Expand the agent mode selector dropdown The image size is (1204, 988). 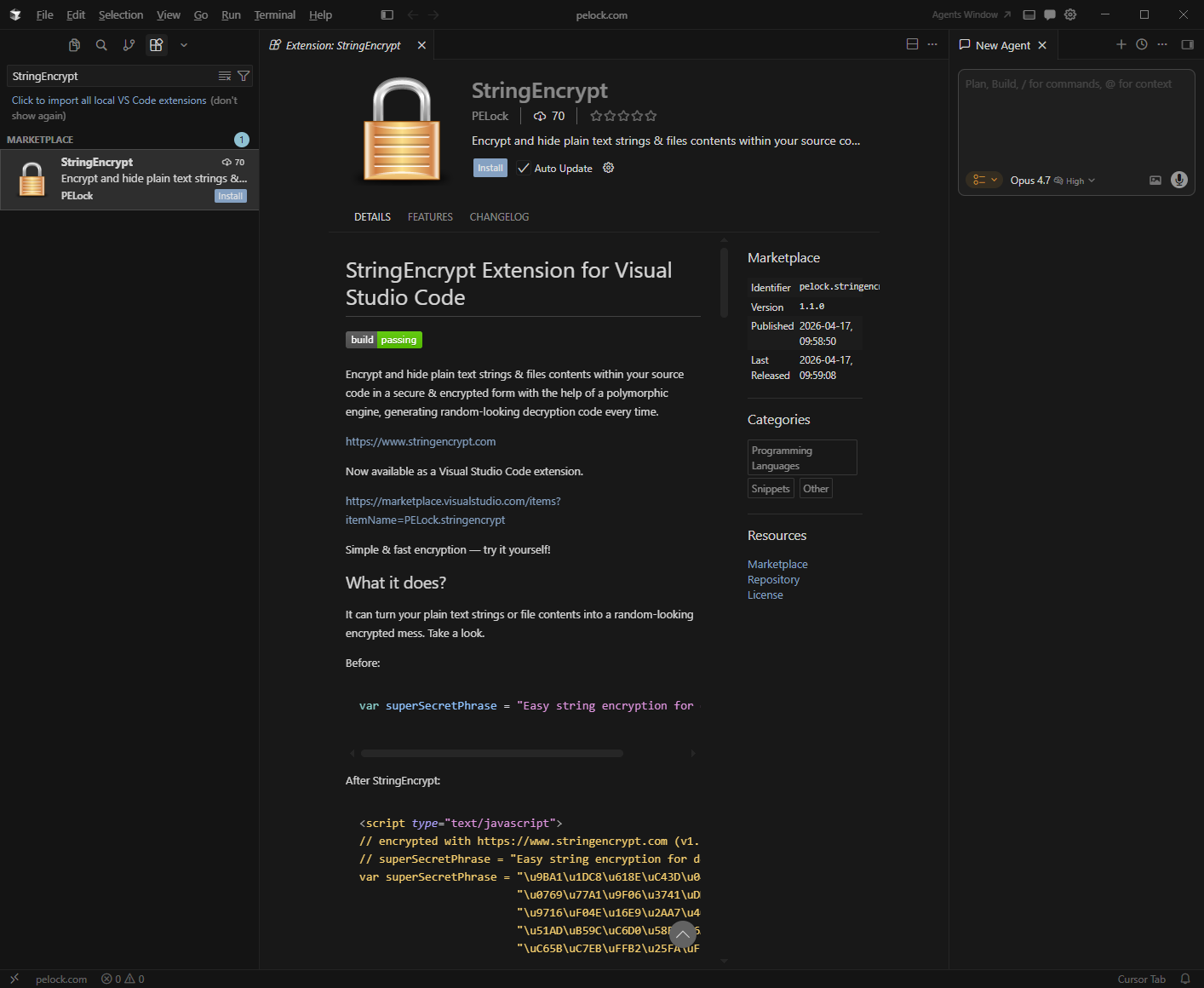pyautogui.click(x=983, y=180)
